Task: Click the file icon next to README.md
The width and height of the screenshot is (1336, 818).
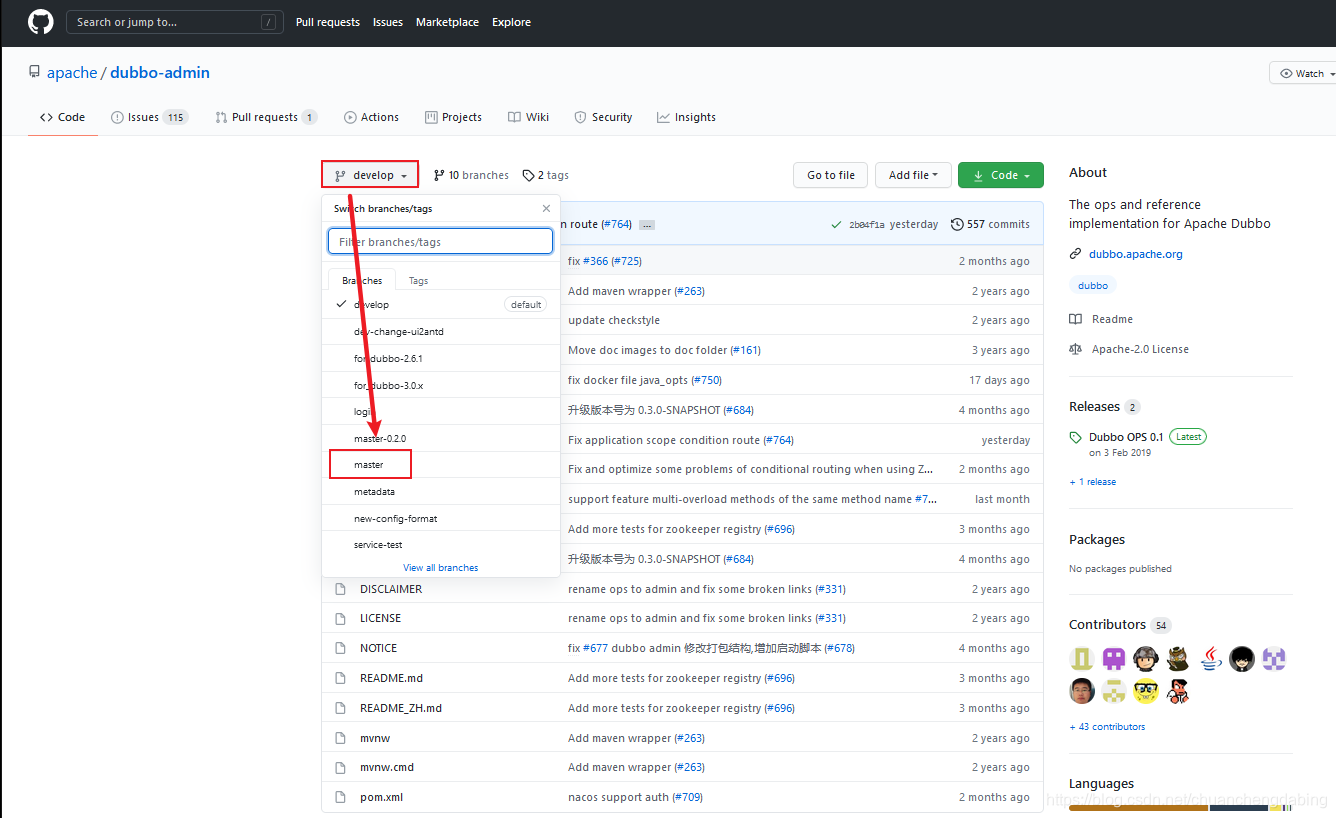Action: [340, 678]
